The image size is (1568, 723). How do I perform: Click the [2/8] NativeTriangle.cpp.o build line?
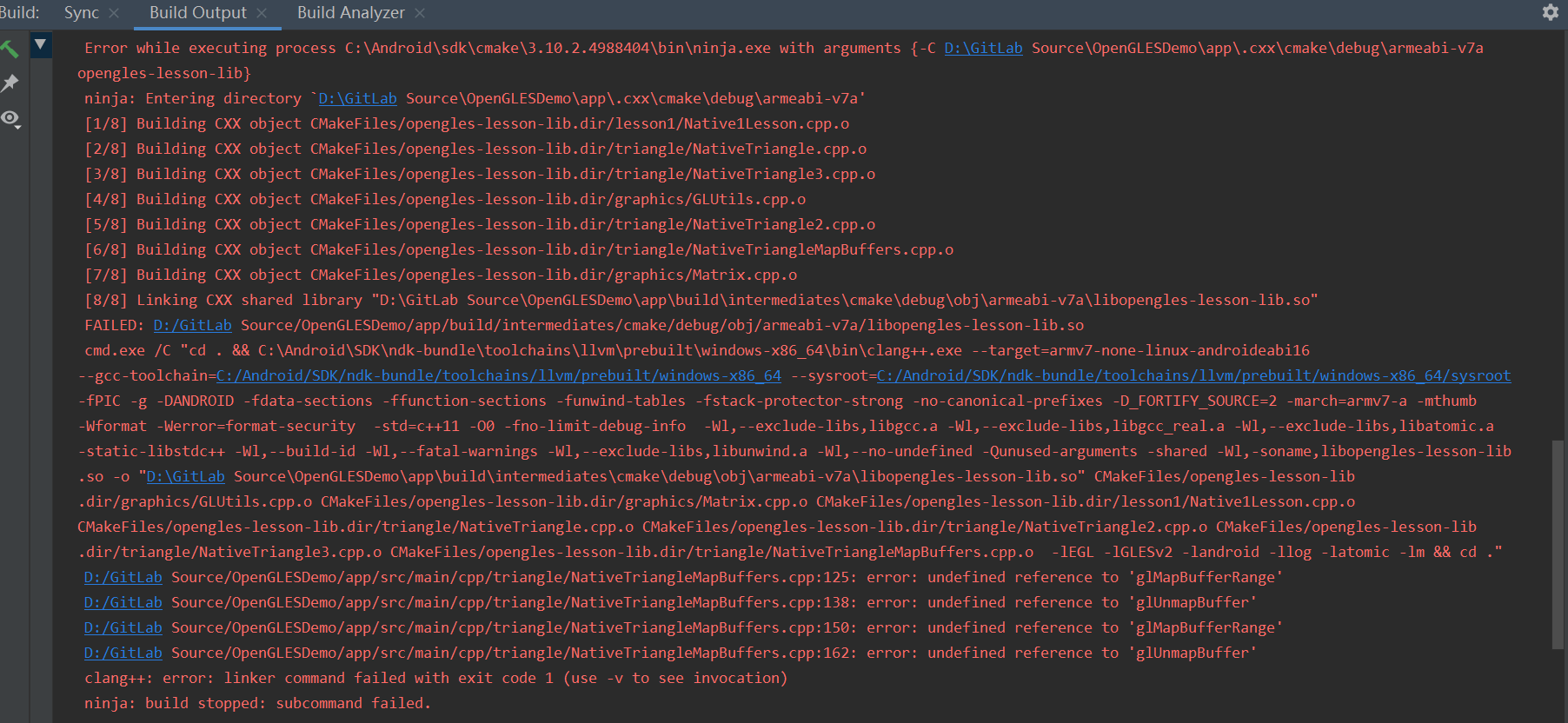(475, 149)
